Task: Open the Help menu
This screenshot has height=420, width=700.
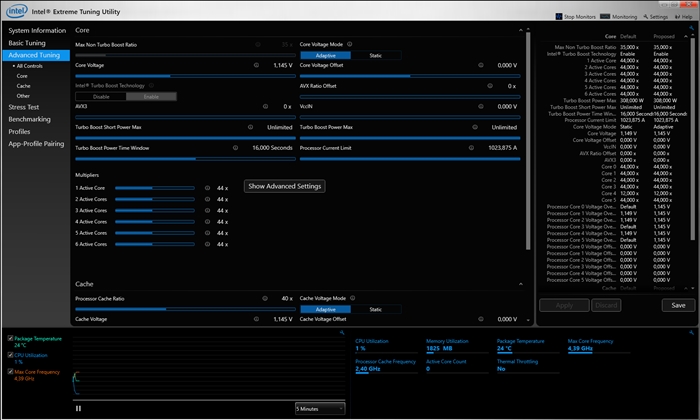Action: tap(683, 17)
